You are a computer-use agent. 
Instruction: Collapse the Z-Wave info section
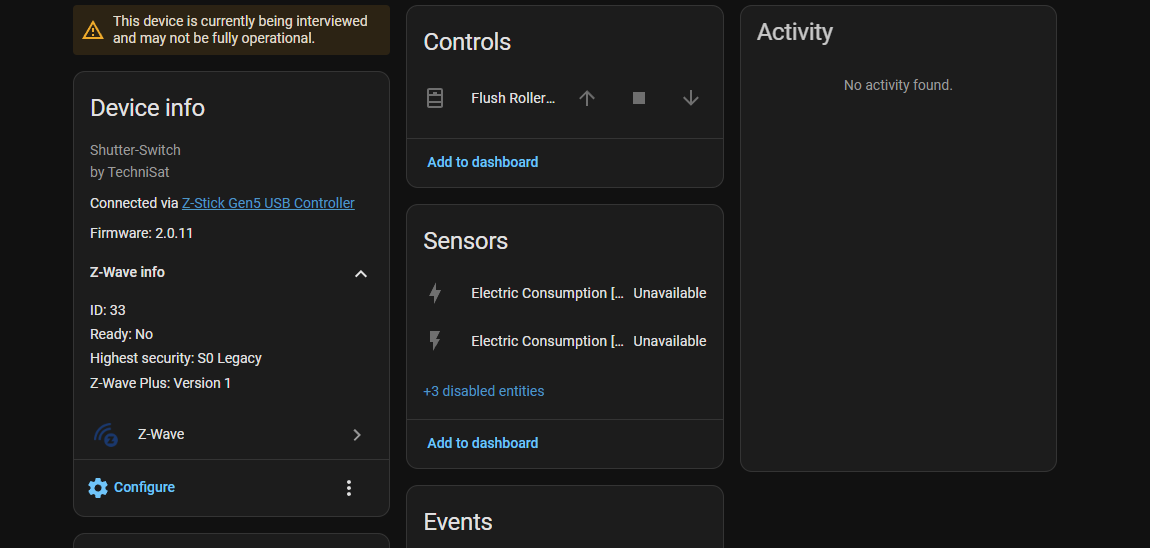click(x=361, y=273)
